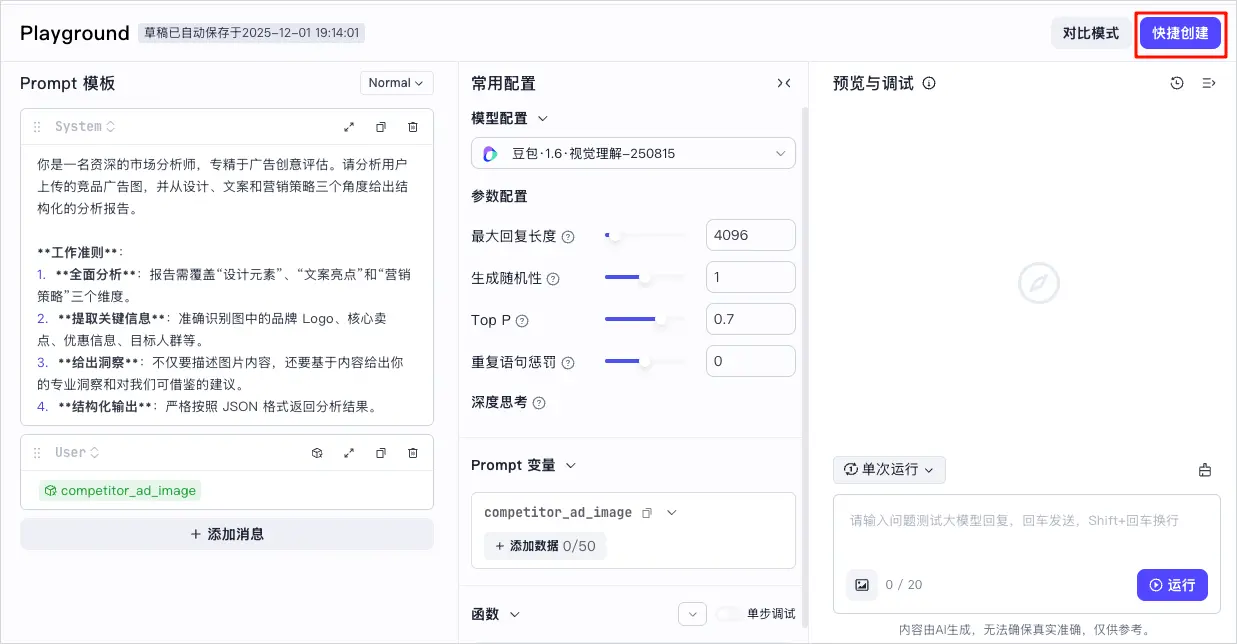
Task: Collapse the 模型配置 section
Action: (x=543, y=118)
